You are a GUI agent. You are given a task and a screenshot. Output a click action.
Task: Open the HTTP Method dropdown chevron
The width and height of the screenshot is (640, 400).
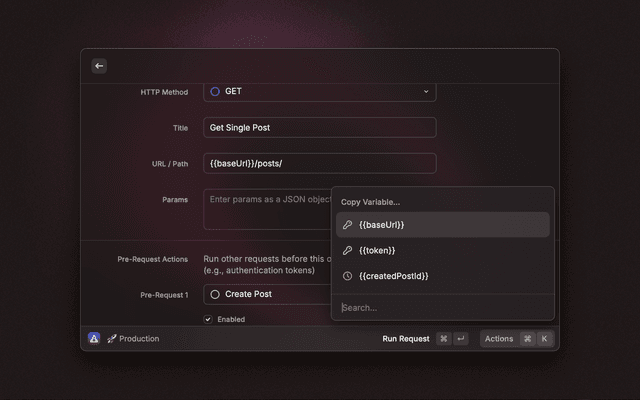(x=425, y=91)
